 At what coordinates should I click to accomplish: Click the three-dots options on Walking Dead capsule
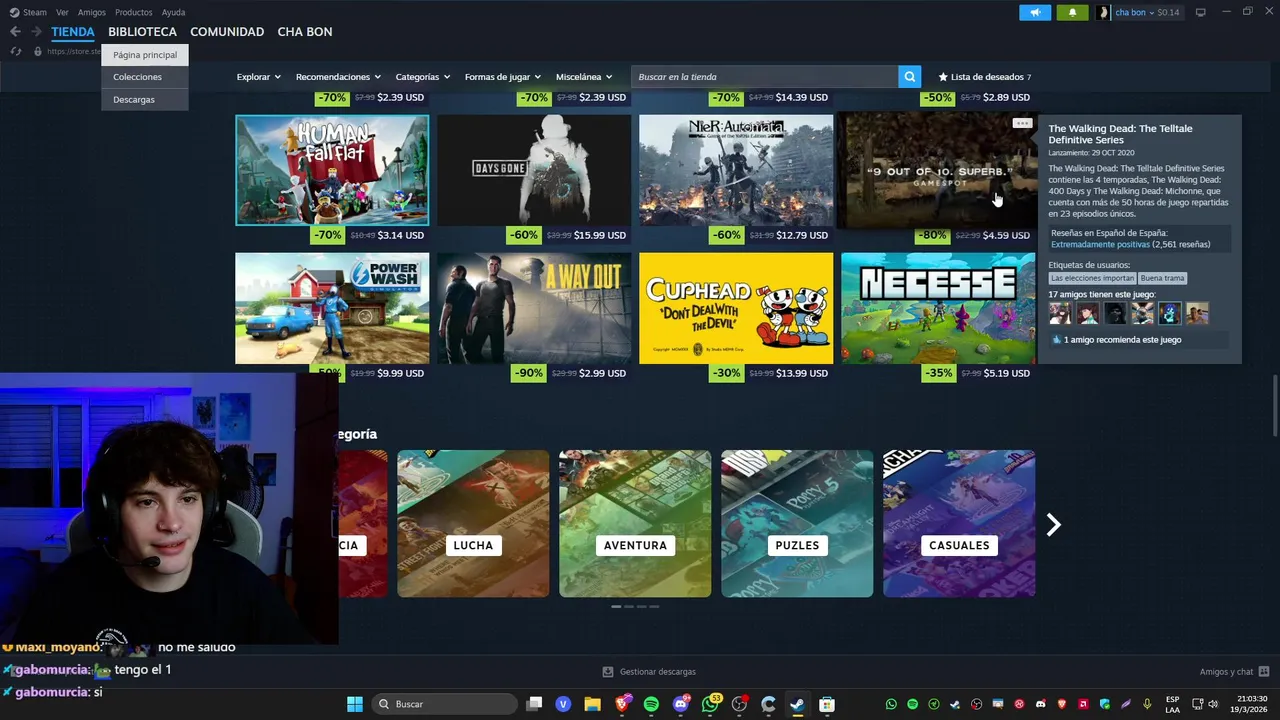[1021, 123]
